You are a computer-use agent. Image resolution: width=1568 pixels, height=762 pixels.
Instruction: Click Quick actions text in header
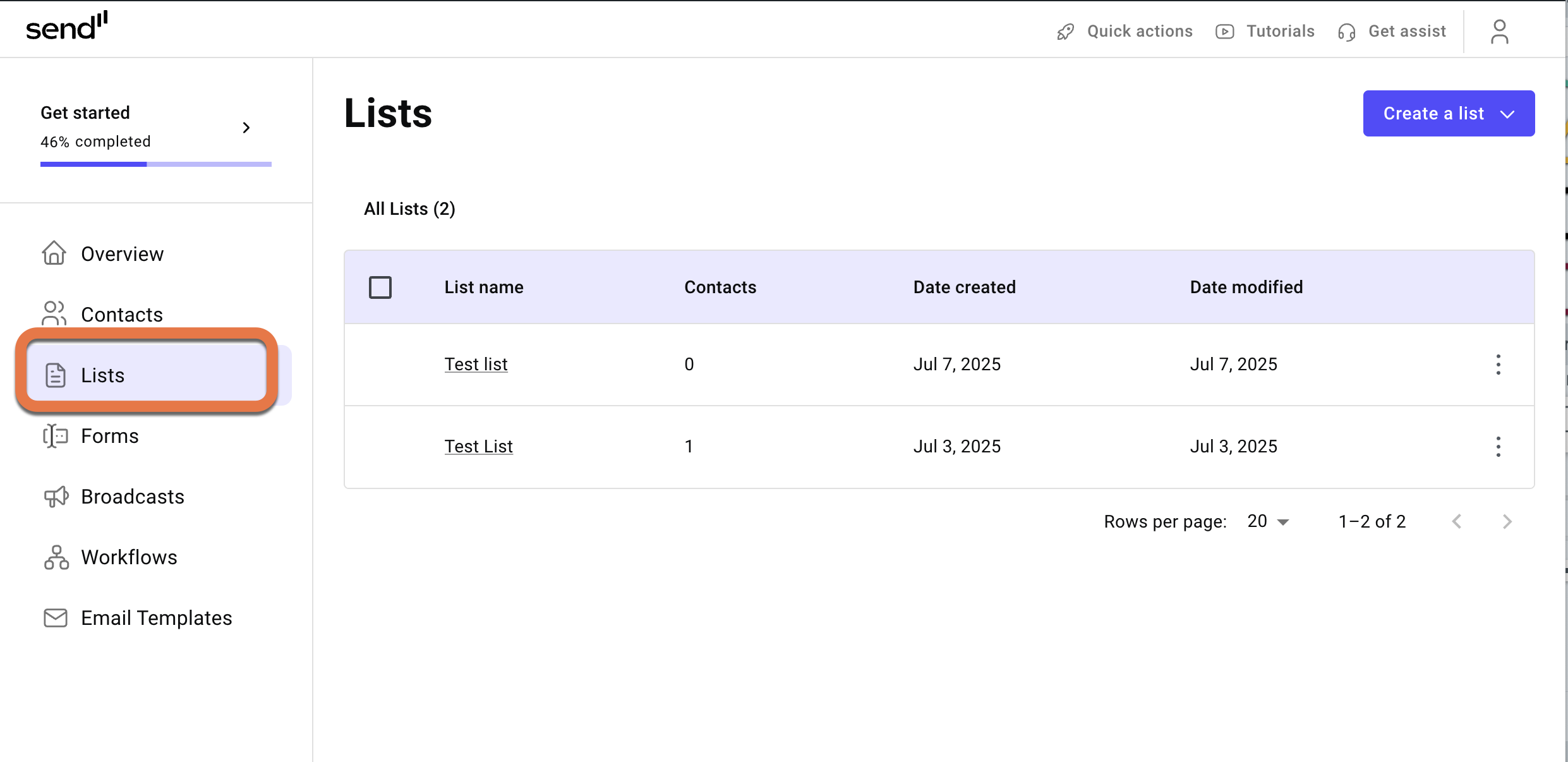pyautogui.click(x=1140, y=32)
